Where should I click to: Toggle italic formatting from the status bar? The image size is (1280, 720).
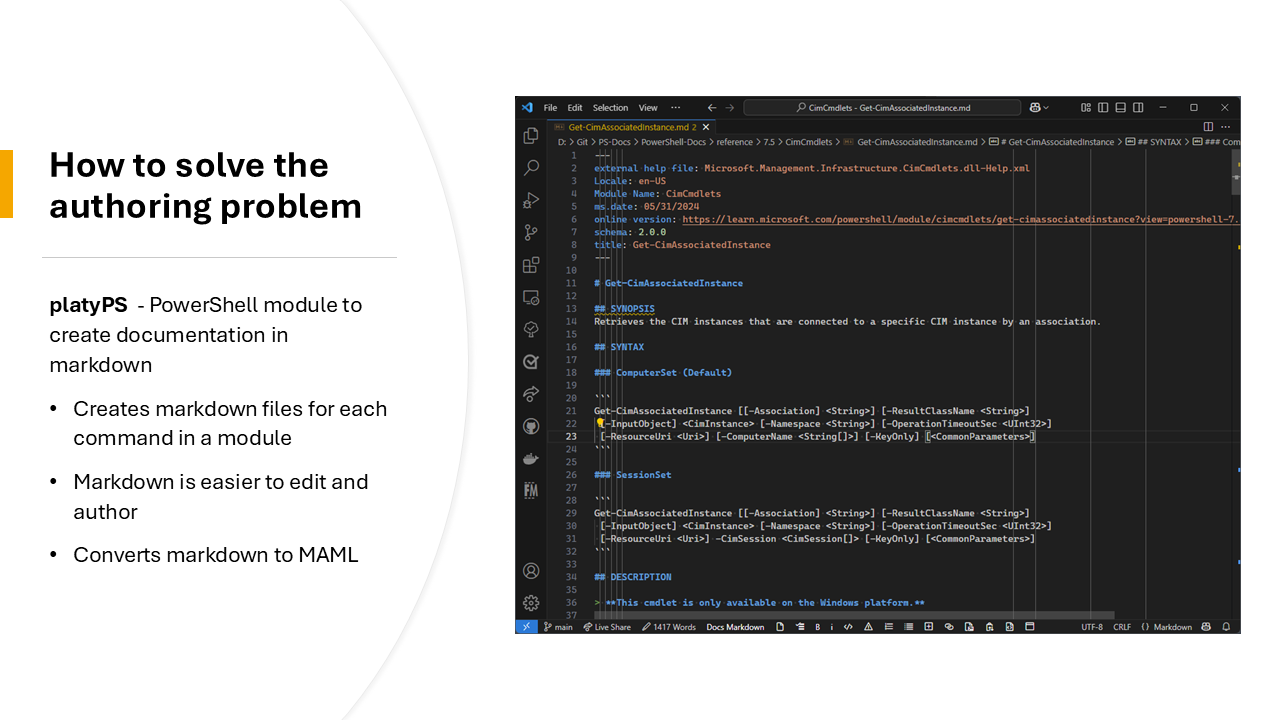click(x=832, y=626)
